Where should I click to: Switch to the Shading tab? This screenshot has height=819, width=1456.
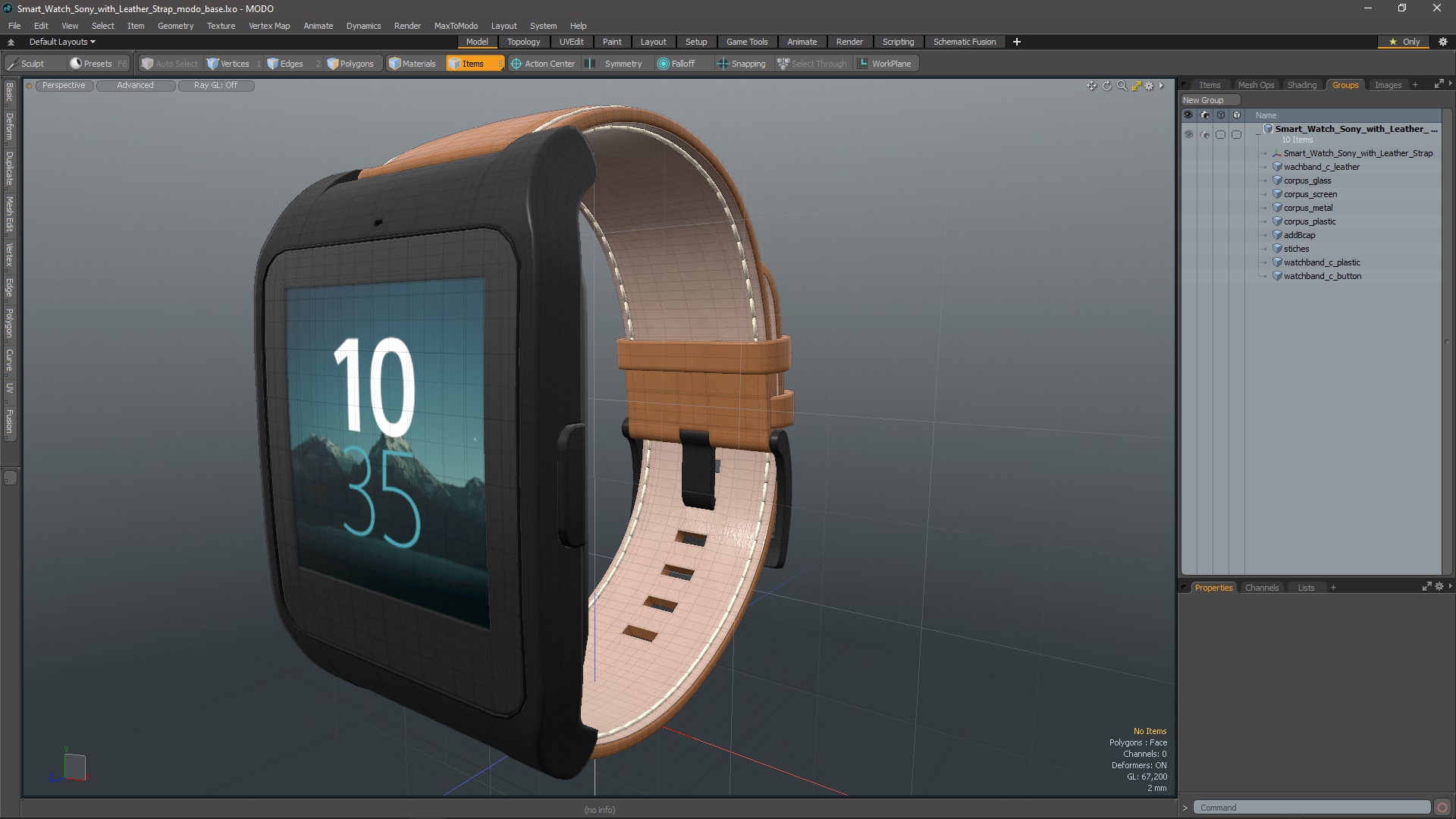pyautogui.click(x=1302, y=84)
